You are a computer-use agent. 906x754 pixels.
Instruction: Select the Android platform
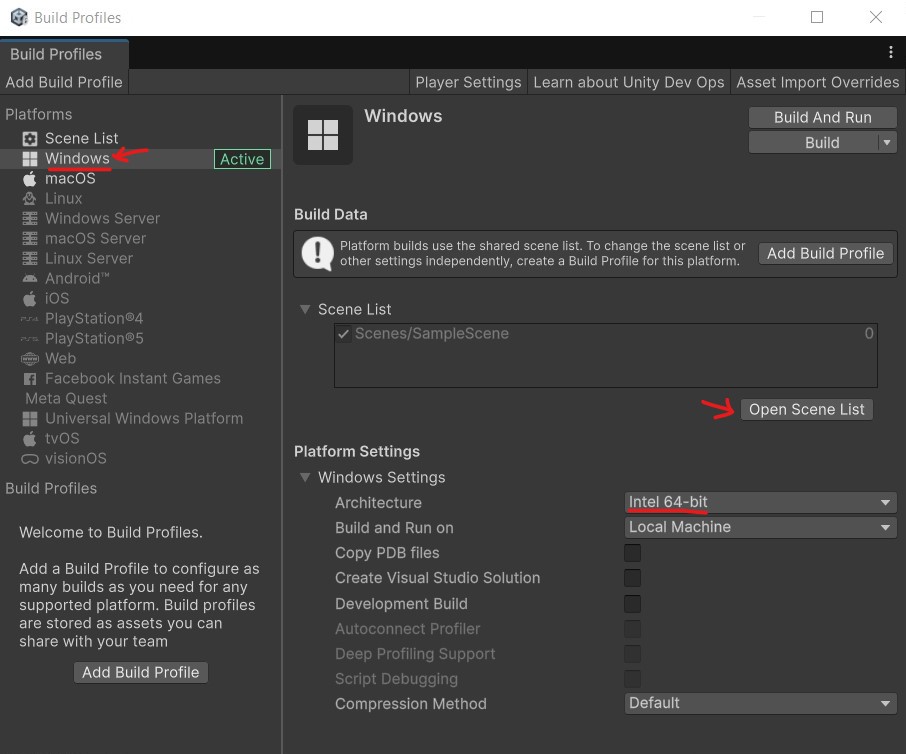[140, 278]
